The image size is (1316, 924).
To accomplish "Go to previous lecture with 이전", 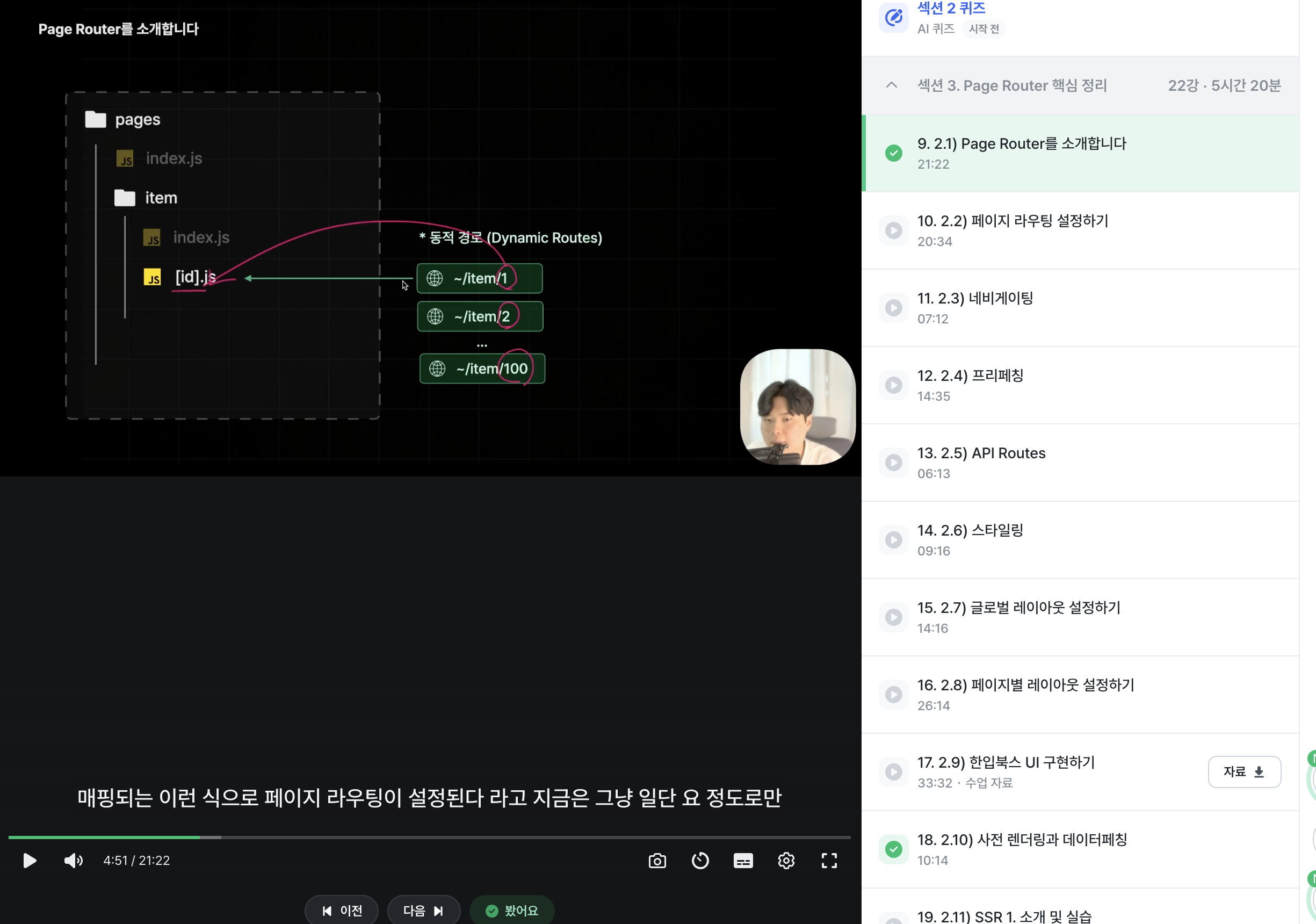I will pyautogui.click(x=342, y=910).
